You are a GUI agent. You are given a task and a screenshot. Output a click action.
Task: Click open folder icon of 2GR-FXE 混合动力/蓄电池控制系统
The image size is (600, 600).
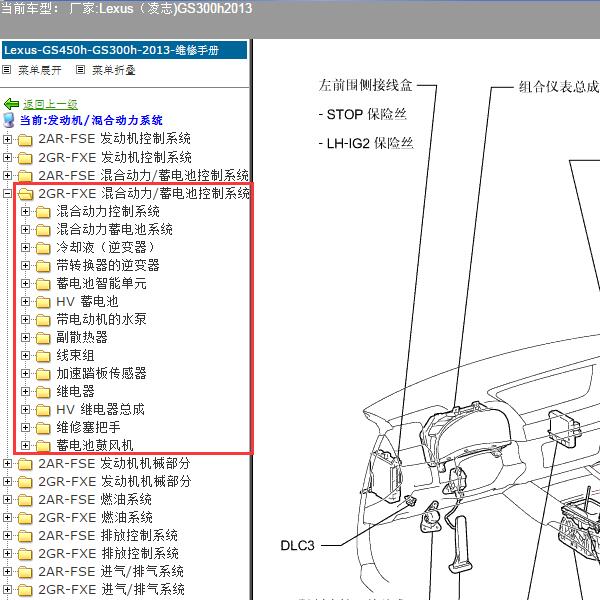26,194
